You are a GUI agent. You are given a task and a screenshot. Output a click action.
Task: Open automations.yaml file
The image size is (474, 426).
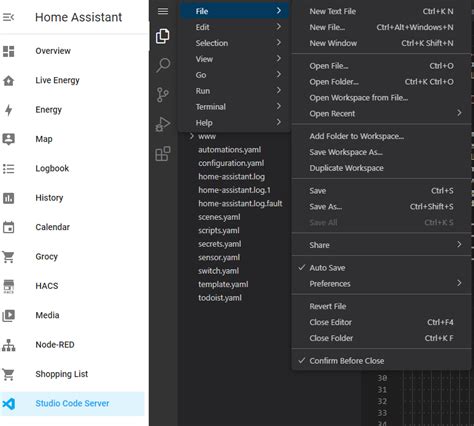(229, 150)
